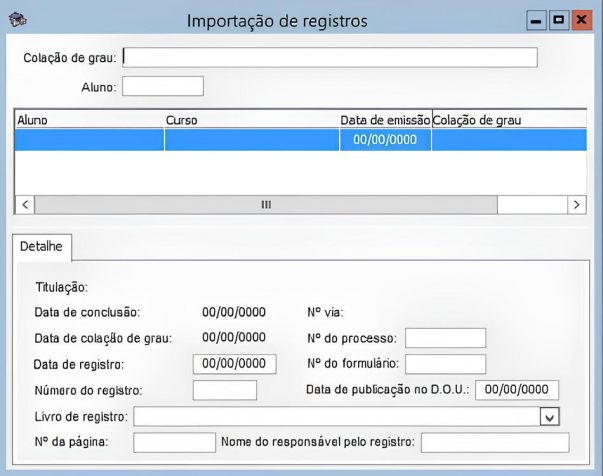
Task: Select the highlighted row in the grid
Action: pyautogui.click(x=300, y=141)
